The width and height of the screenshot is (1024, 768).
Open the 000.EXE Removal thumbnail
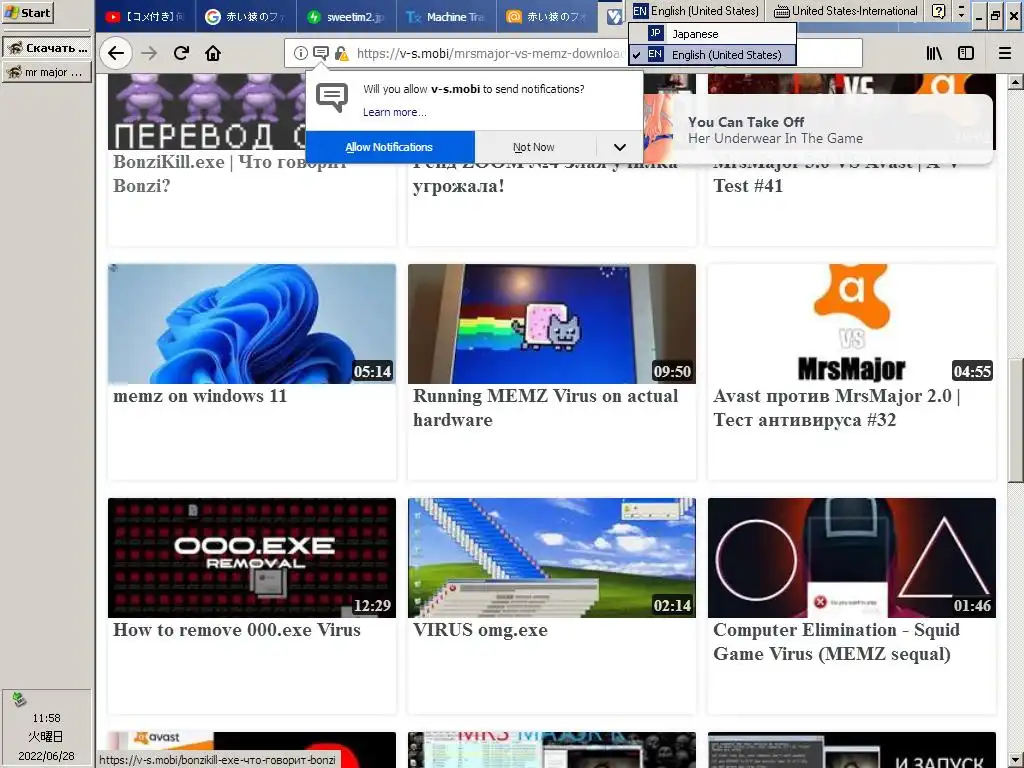point(252,558)
